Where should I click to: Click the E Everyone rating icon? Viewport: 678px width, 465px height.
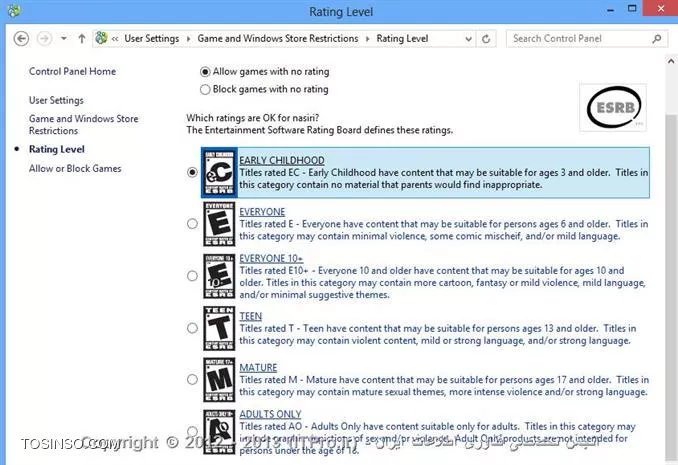220,224
